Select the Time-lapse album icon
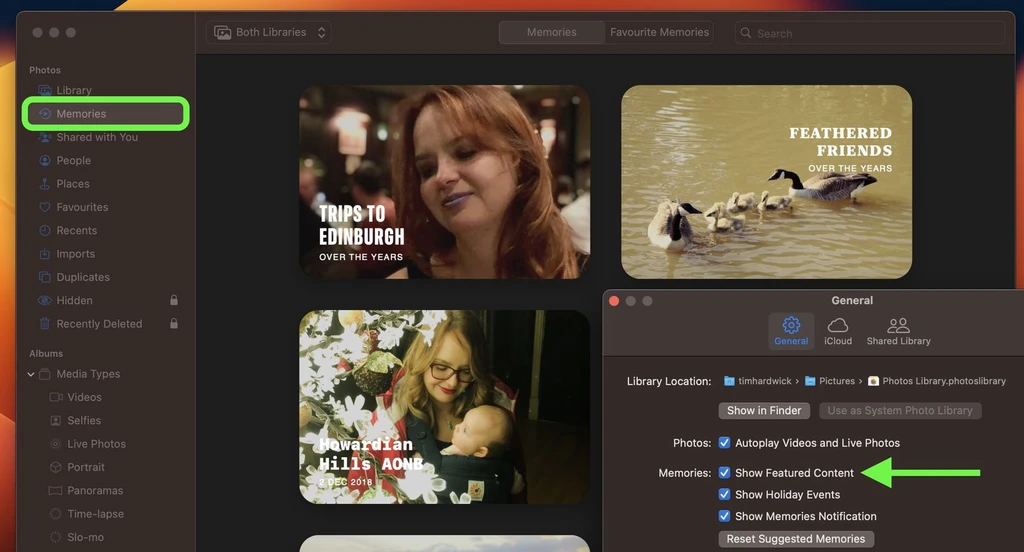Screen dimensions: 1024x552 click(x=56, y=514)
